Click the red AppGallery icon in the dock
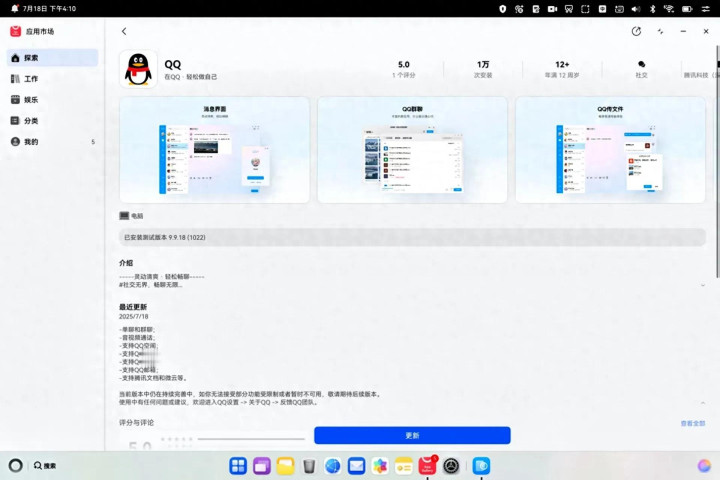The width and height of the screenshot is (720, 480). (x=427, y=466)
